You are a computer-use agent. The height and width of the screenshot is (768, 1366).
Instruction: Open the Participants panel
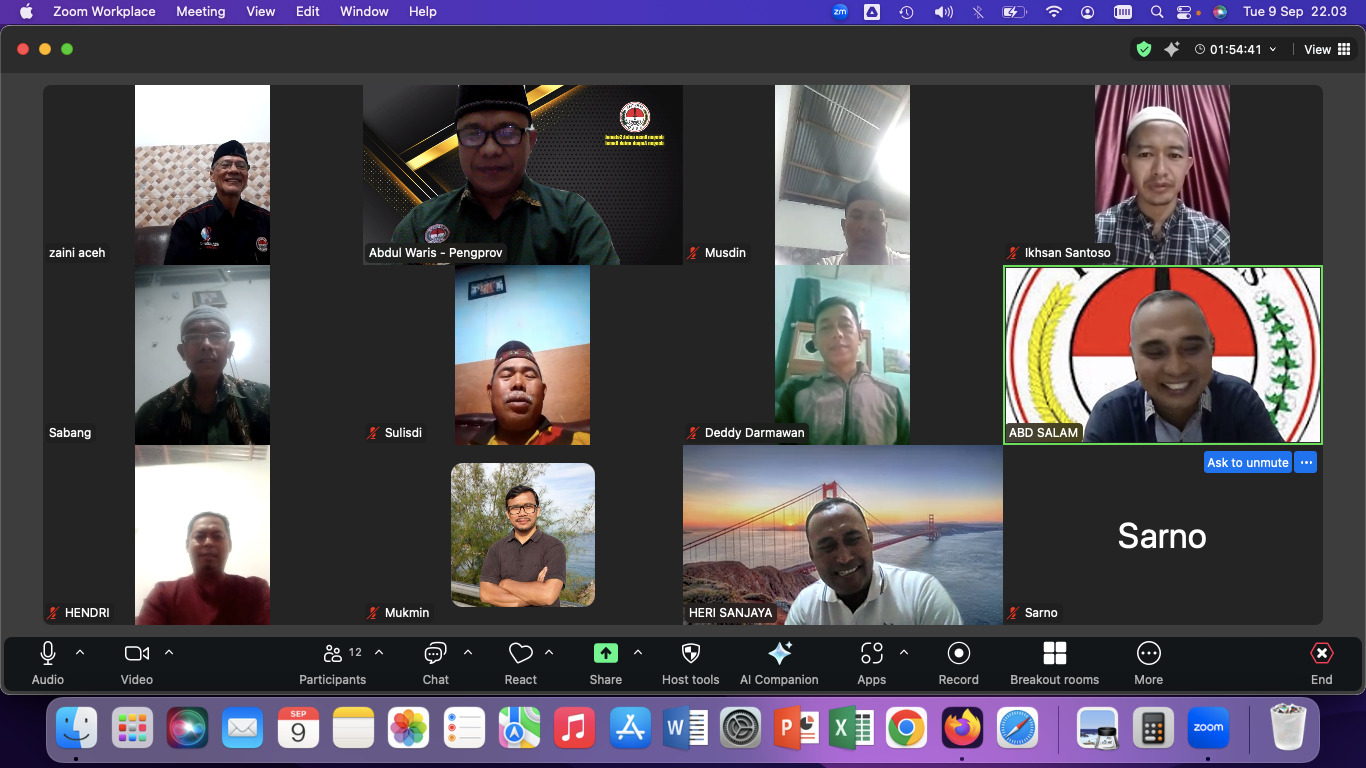333,662
